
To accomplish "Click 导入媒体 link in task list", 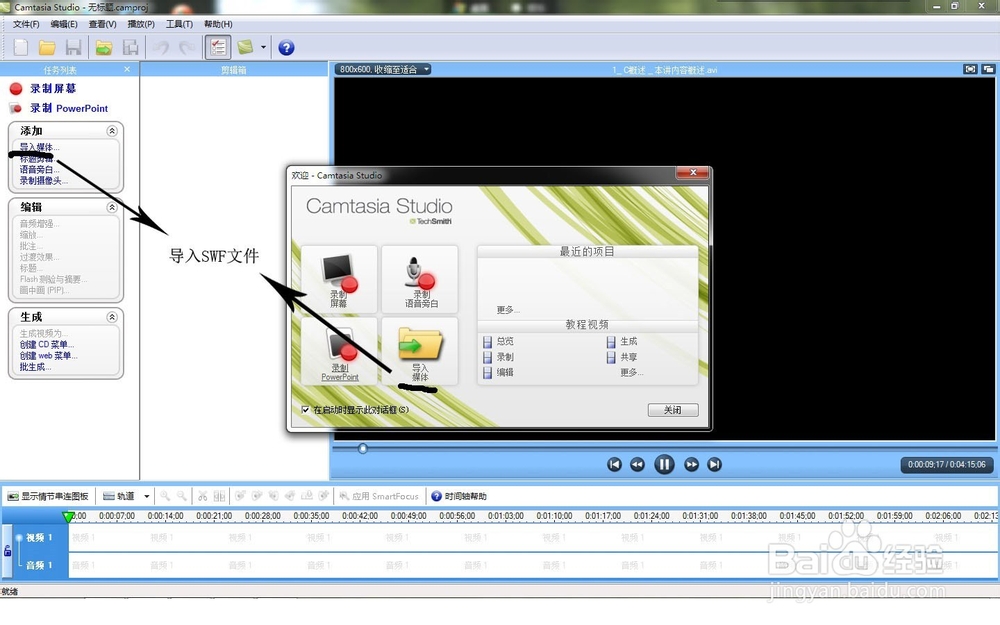I will 39,147.
